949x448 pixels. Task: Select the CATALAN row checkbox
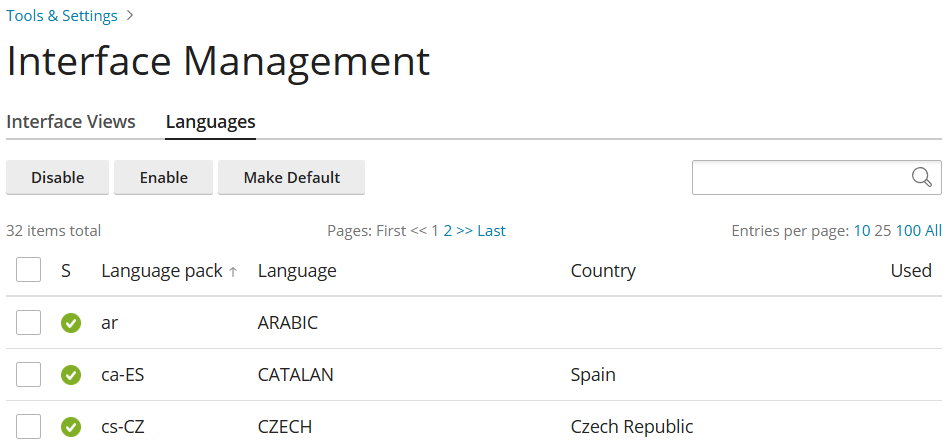click(28, 375)
